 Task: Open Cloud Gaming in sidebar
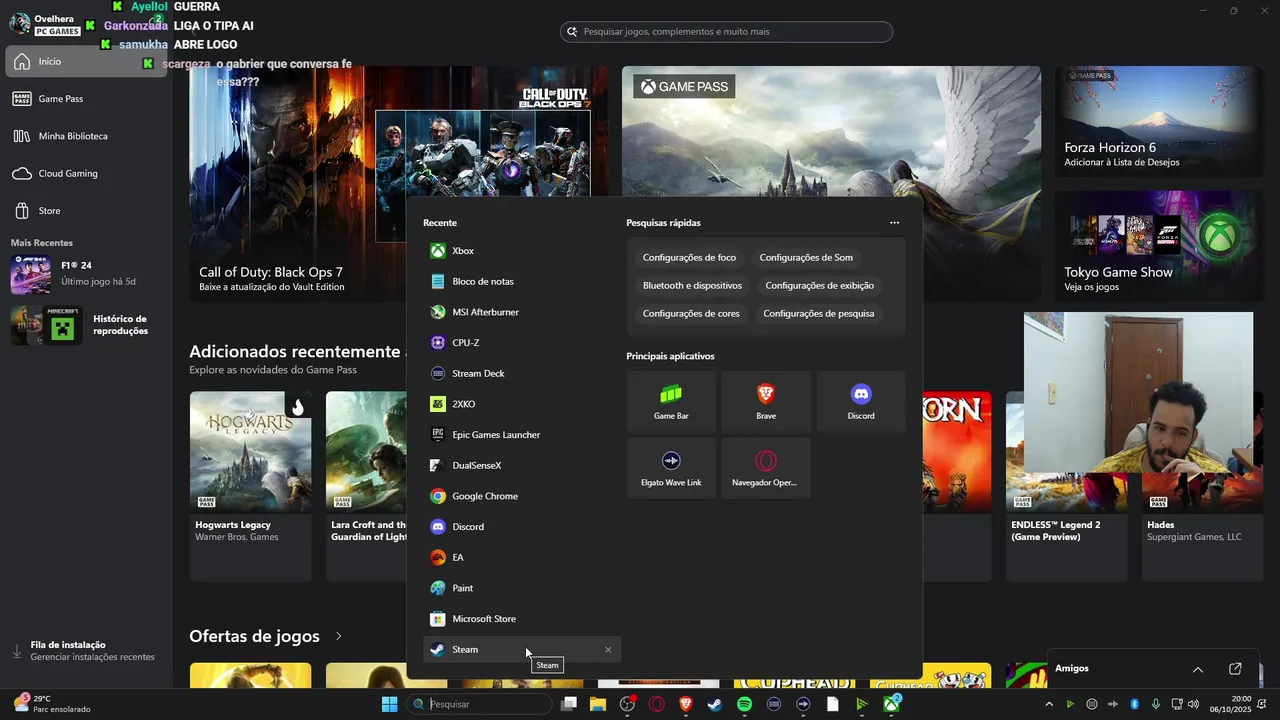tap(86, 174)
